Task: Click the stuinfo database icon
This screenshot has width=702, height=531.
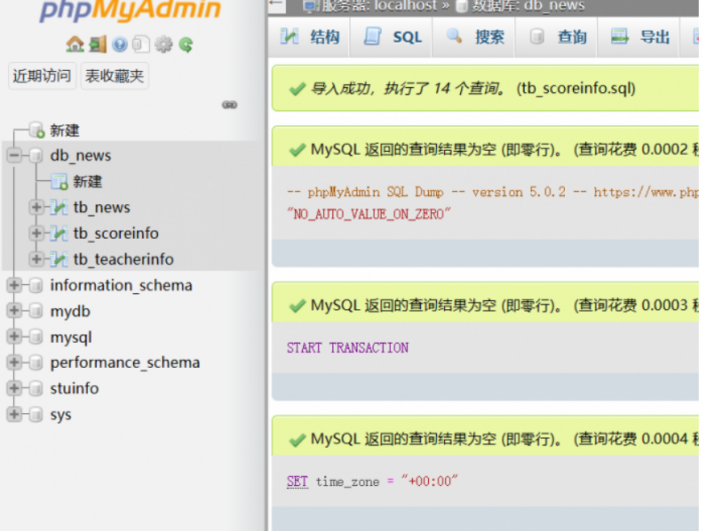Action: click(36, 389)
